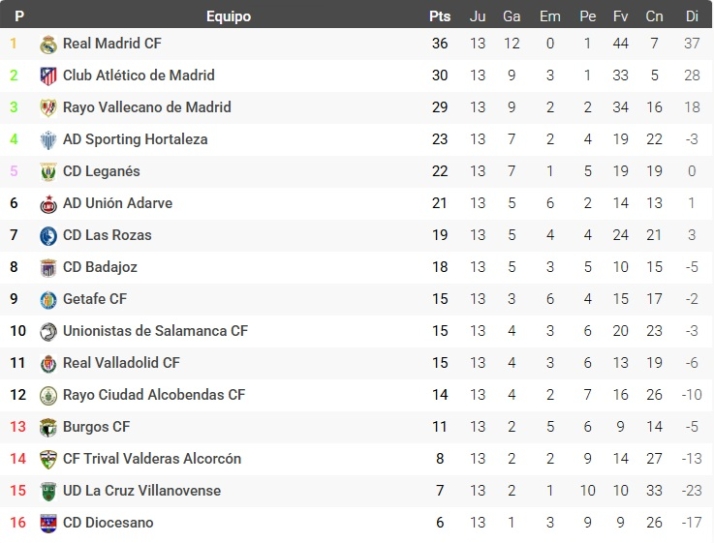Click the CD Diocesano crest icon
Viewport: 714px width, 543px height.
[48, 523]
